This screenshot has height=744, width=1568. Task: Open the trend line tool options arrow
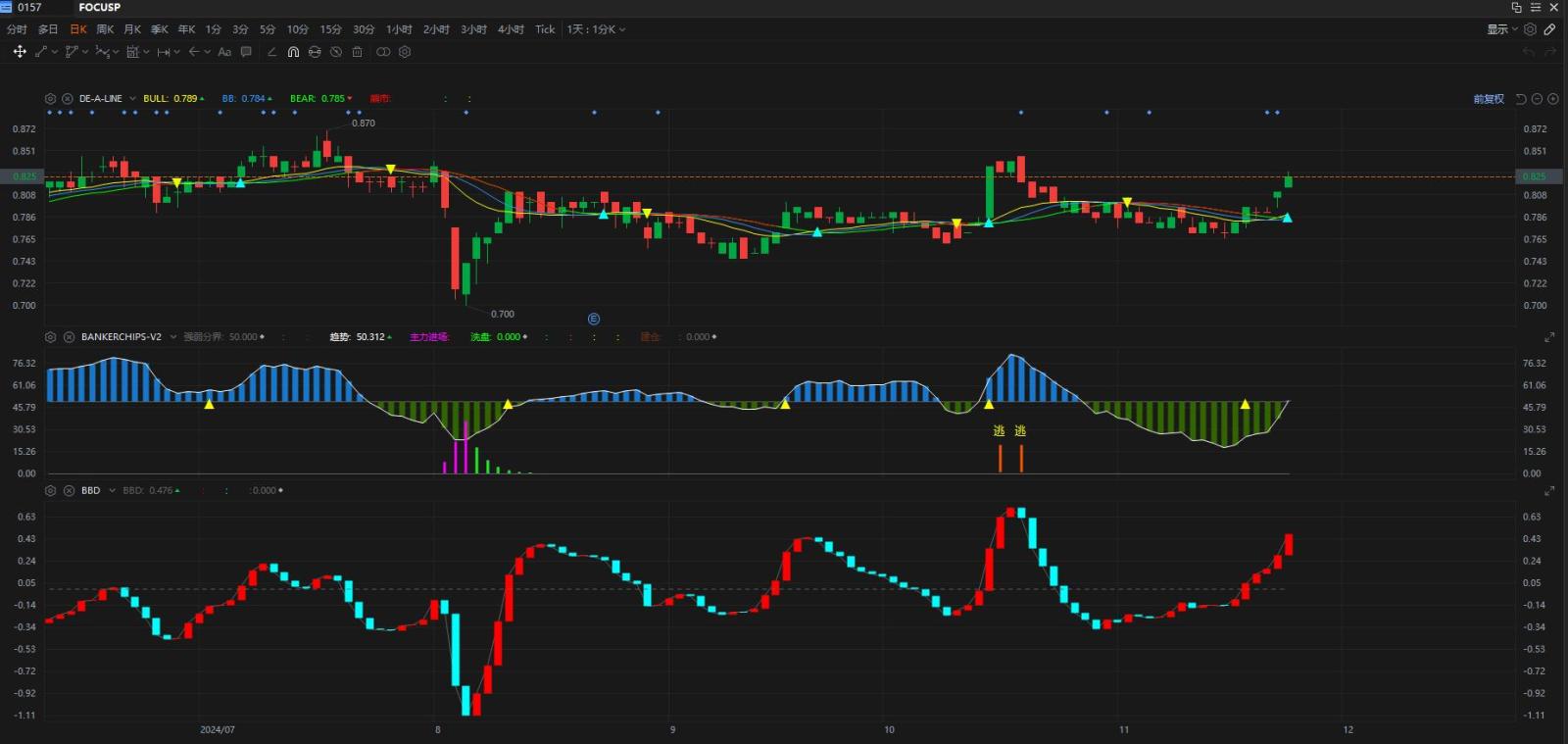54,52
